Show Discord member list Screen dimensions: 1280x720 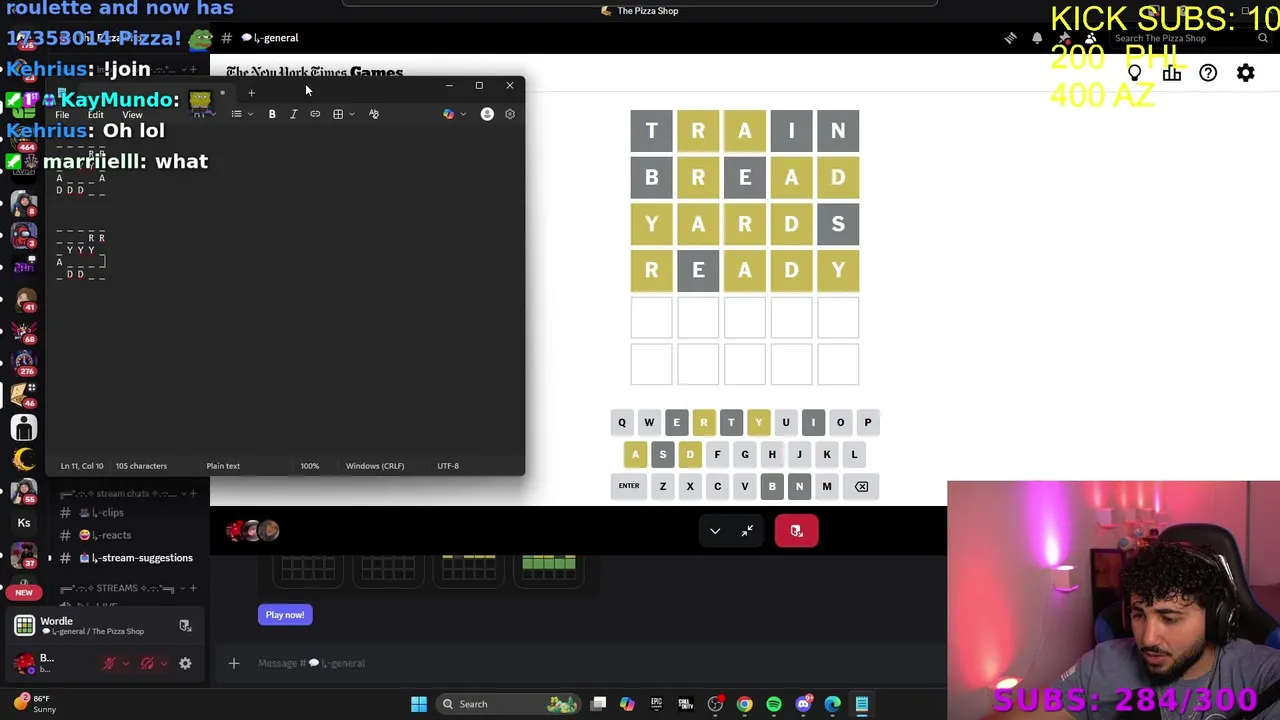point(1091,38)
